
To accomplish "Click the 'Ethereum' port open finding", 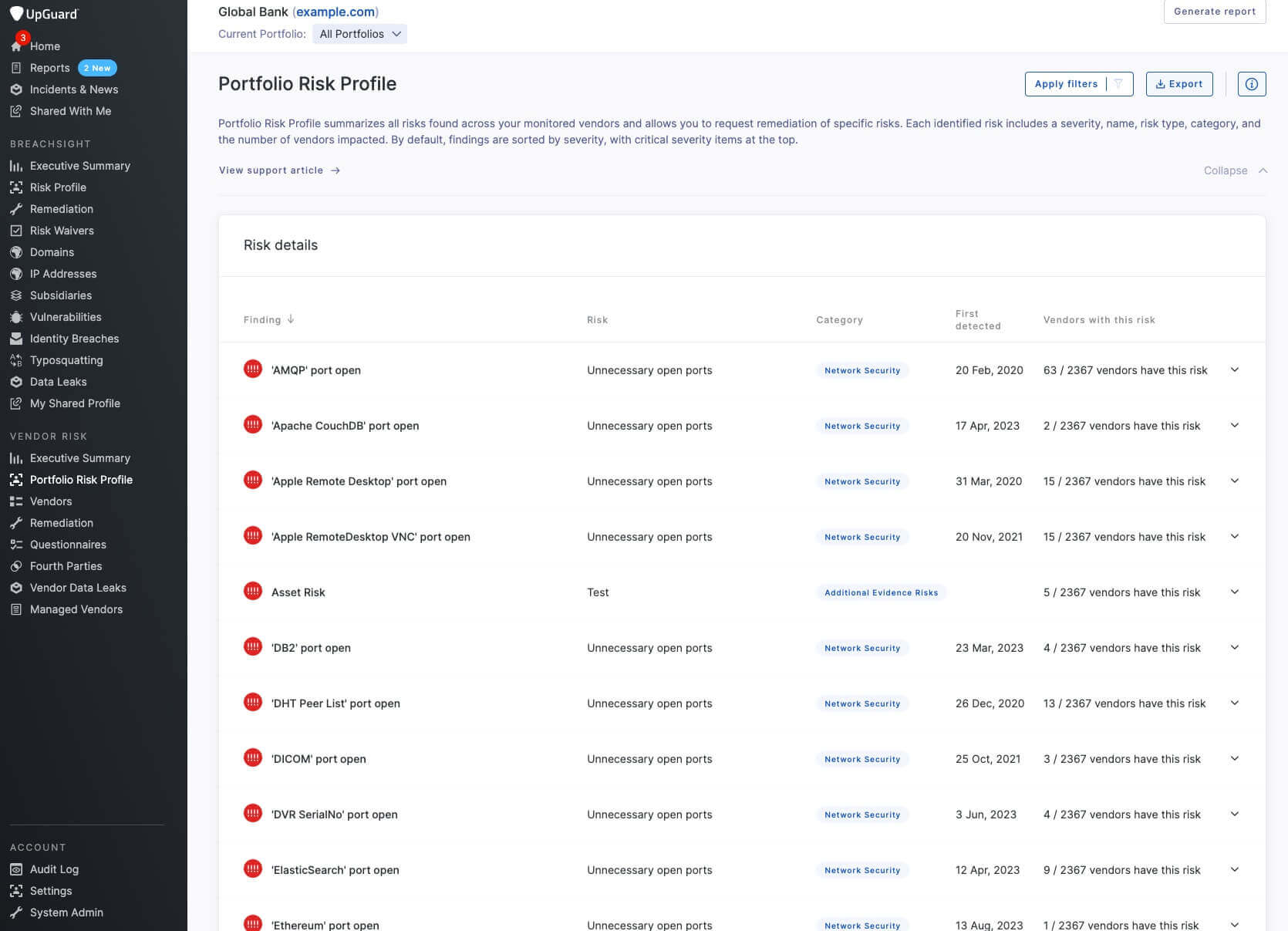I will point(325,925).
